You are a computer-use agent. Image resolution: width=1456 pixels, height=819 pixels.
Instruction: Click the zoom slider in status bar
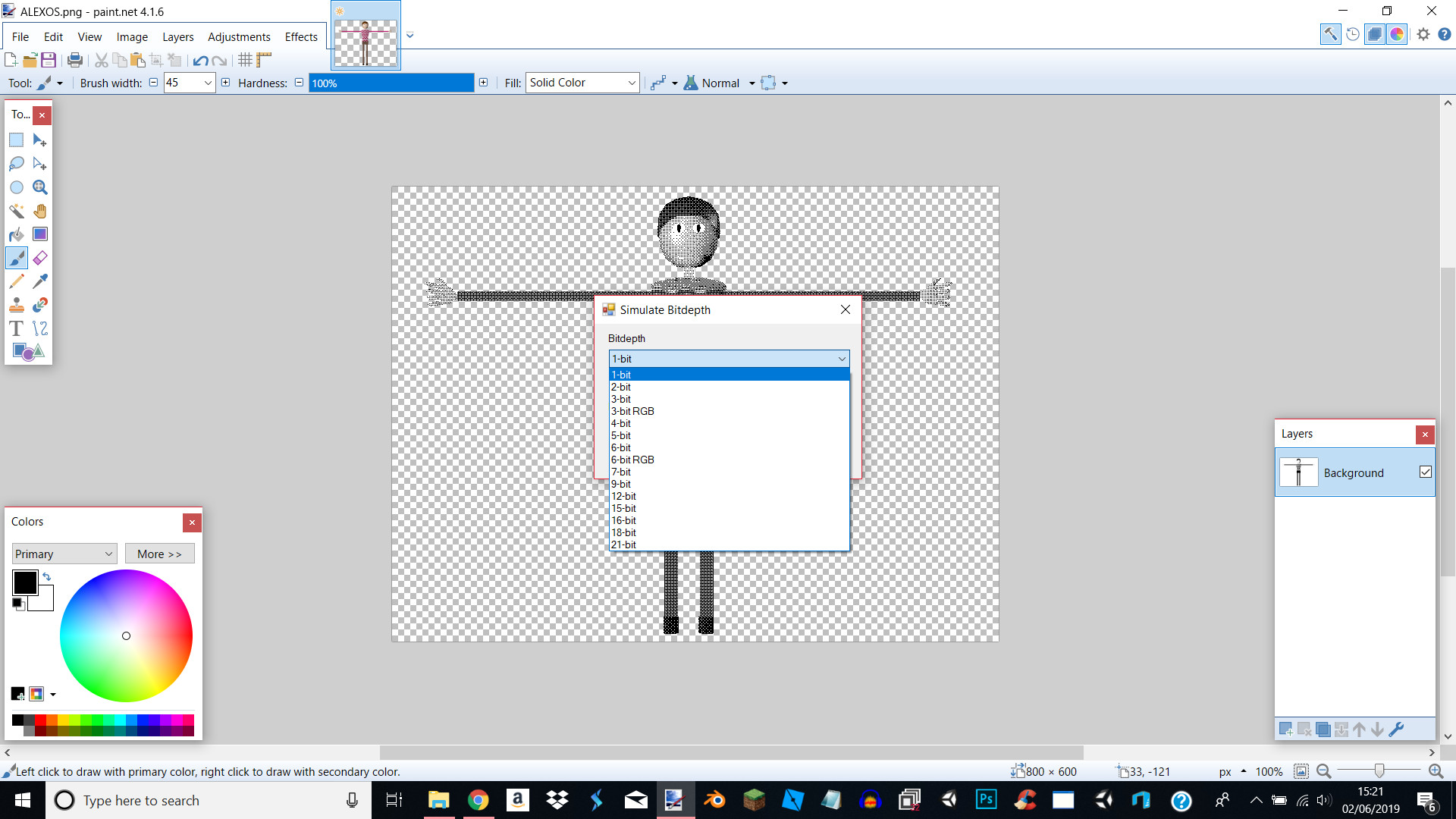pyautogui.click(x=1379, y=771)
